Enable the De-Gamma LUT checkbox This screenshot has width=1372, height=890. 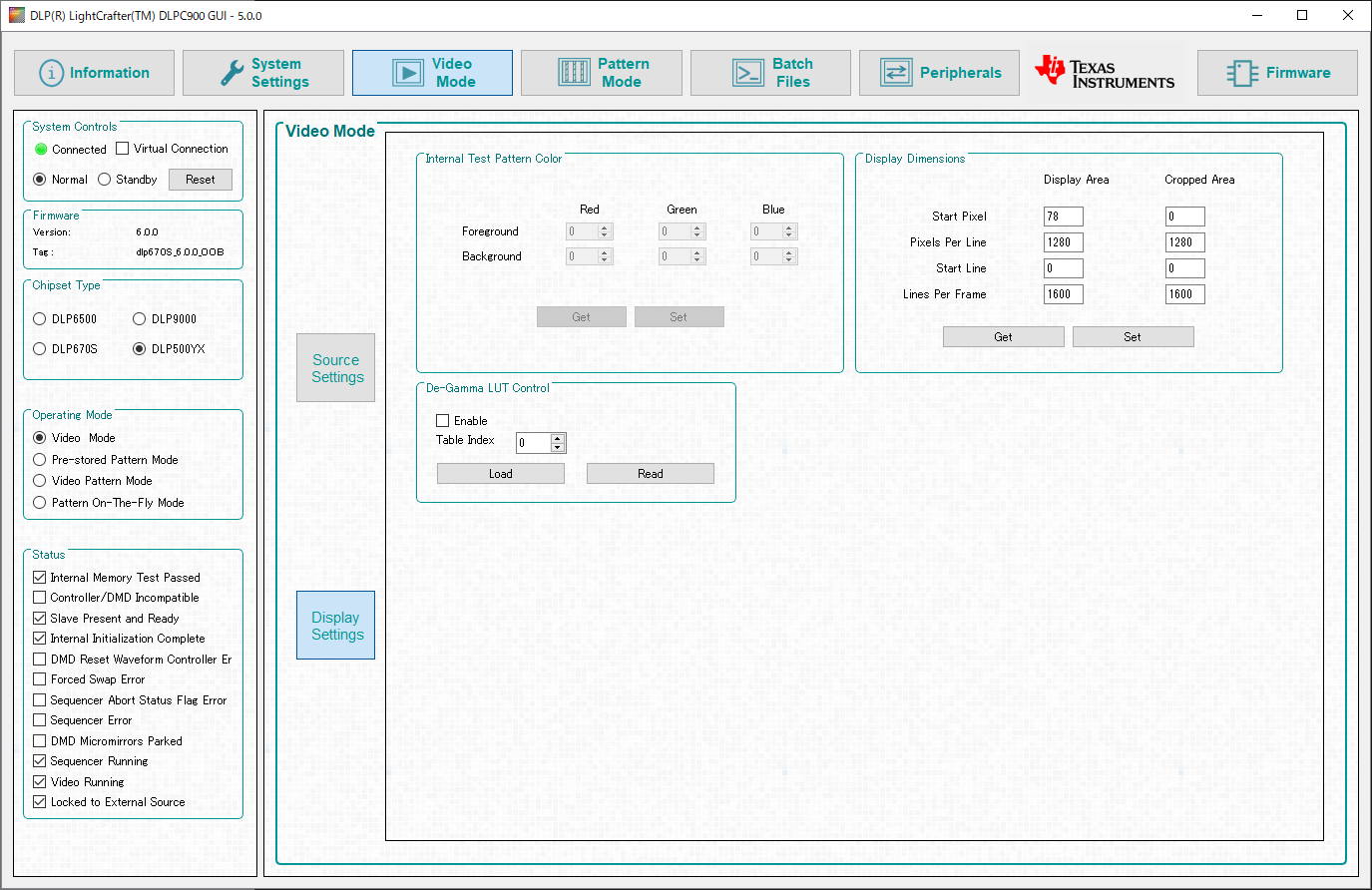pos(443,421)
